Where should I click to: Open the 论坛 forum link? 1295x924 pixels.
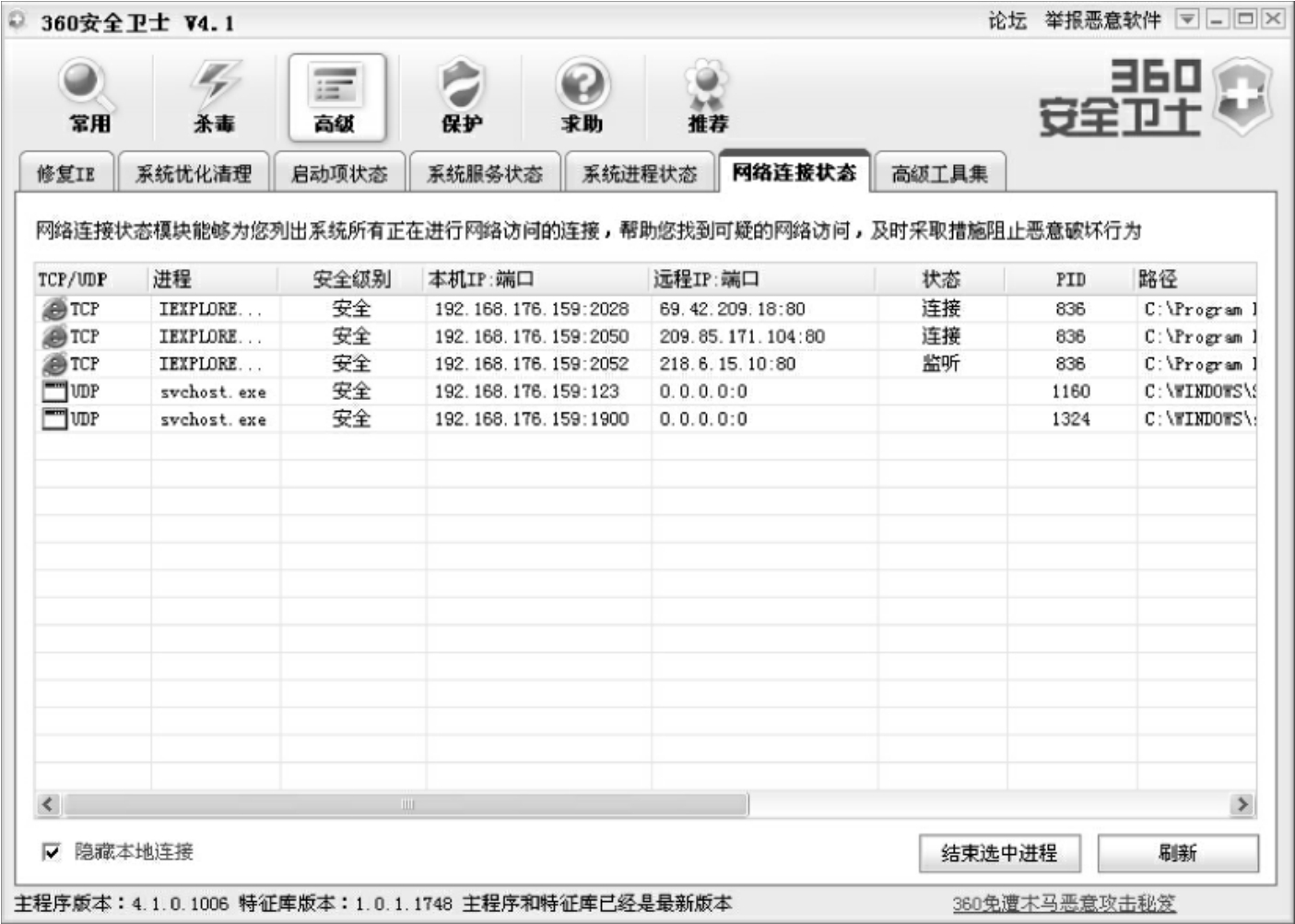pos(1007,20)
